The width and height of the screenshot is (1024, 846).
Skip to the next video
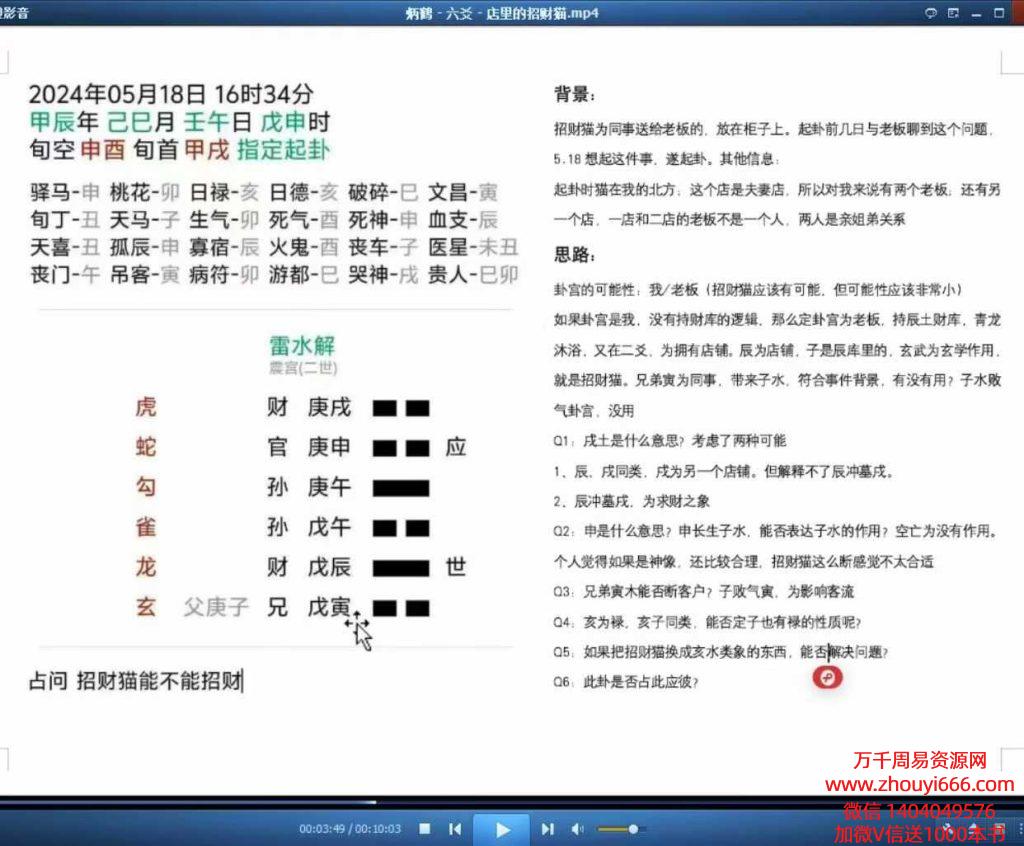(547, 829)
